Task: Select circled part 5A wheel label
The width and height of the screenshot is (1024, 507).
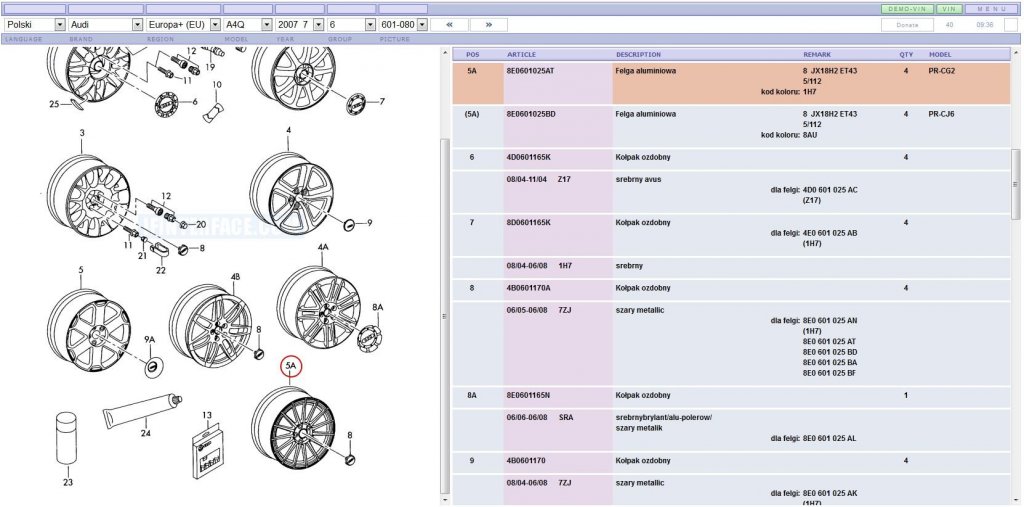Action: [291, 367]
